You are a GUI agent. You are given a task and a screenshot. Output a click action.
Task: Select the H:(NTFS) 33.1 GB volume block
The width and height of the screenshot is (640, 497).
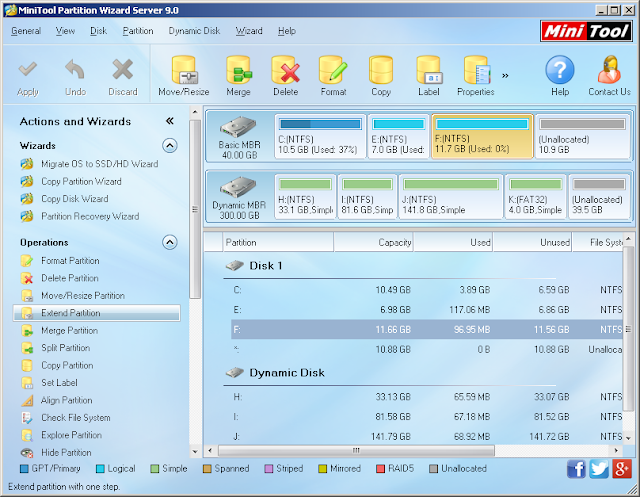tap(305, 197)
